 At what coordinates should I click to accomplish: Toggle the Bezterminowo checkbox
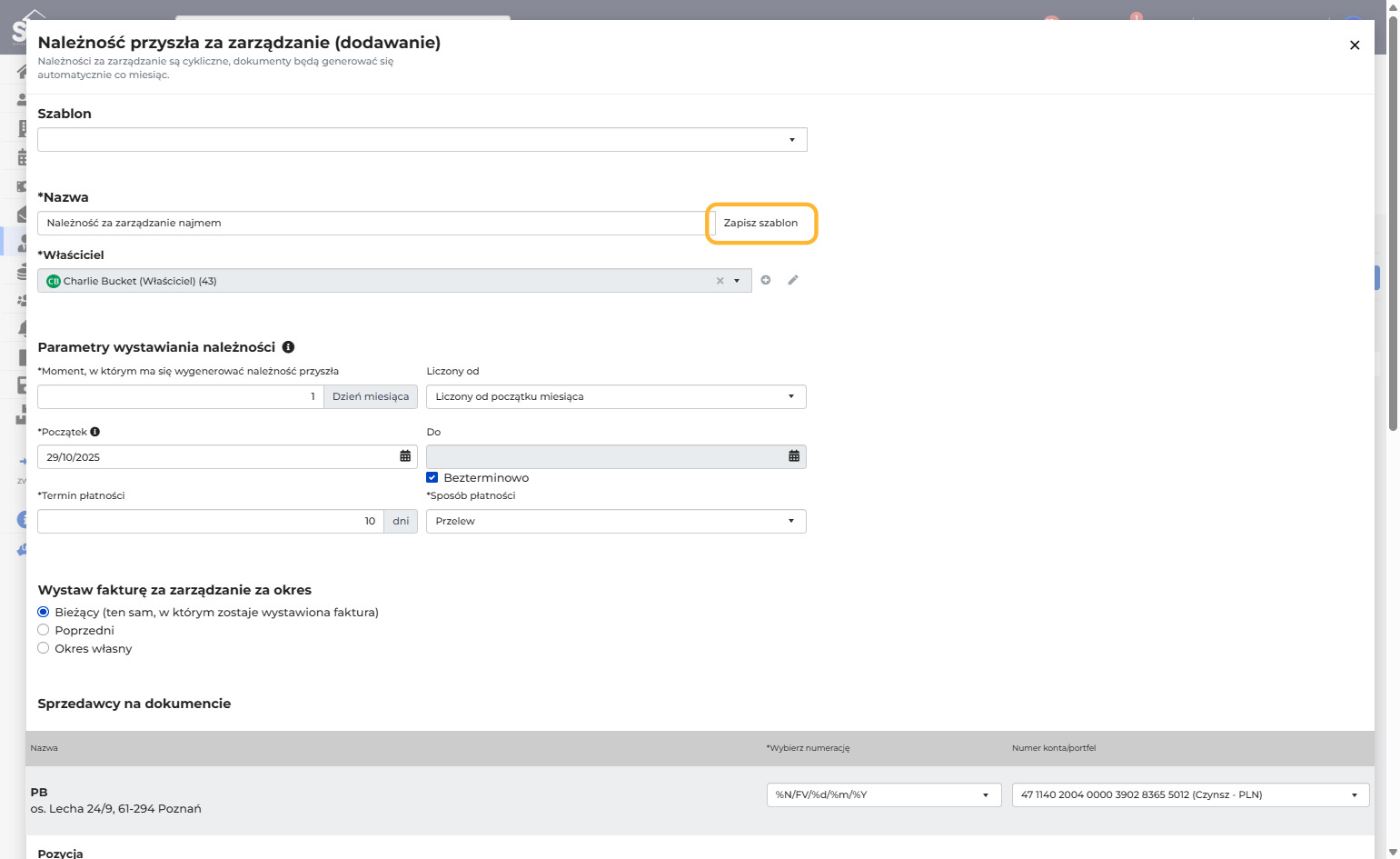point(432,477)
